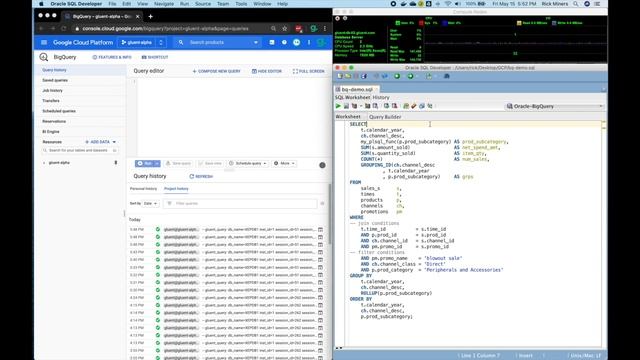Switch to Query Builder tab
The image size is (640, 360).
385,117
